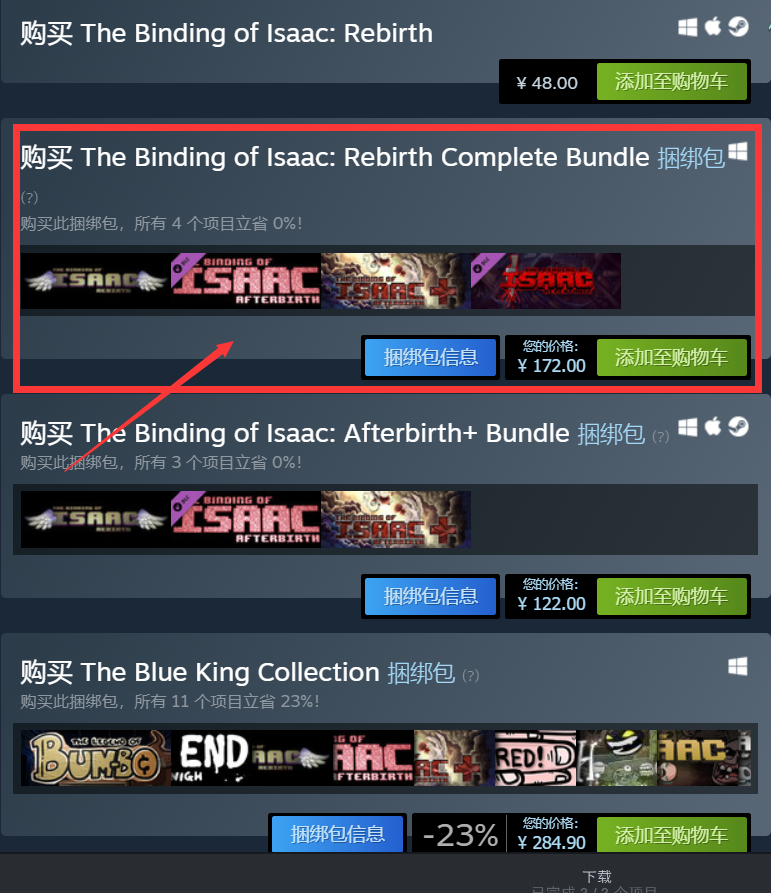Click the Apple icon on Afterbirth+ Bundle row
Image resolution: width=771 pixels, height=893 pixels.
pos(713,427)
